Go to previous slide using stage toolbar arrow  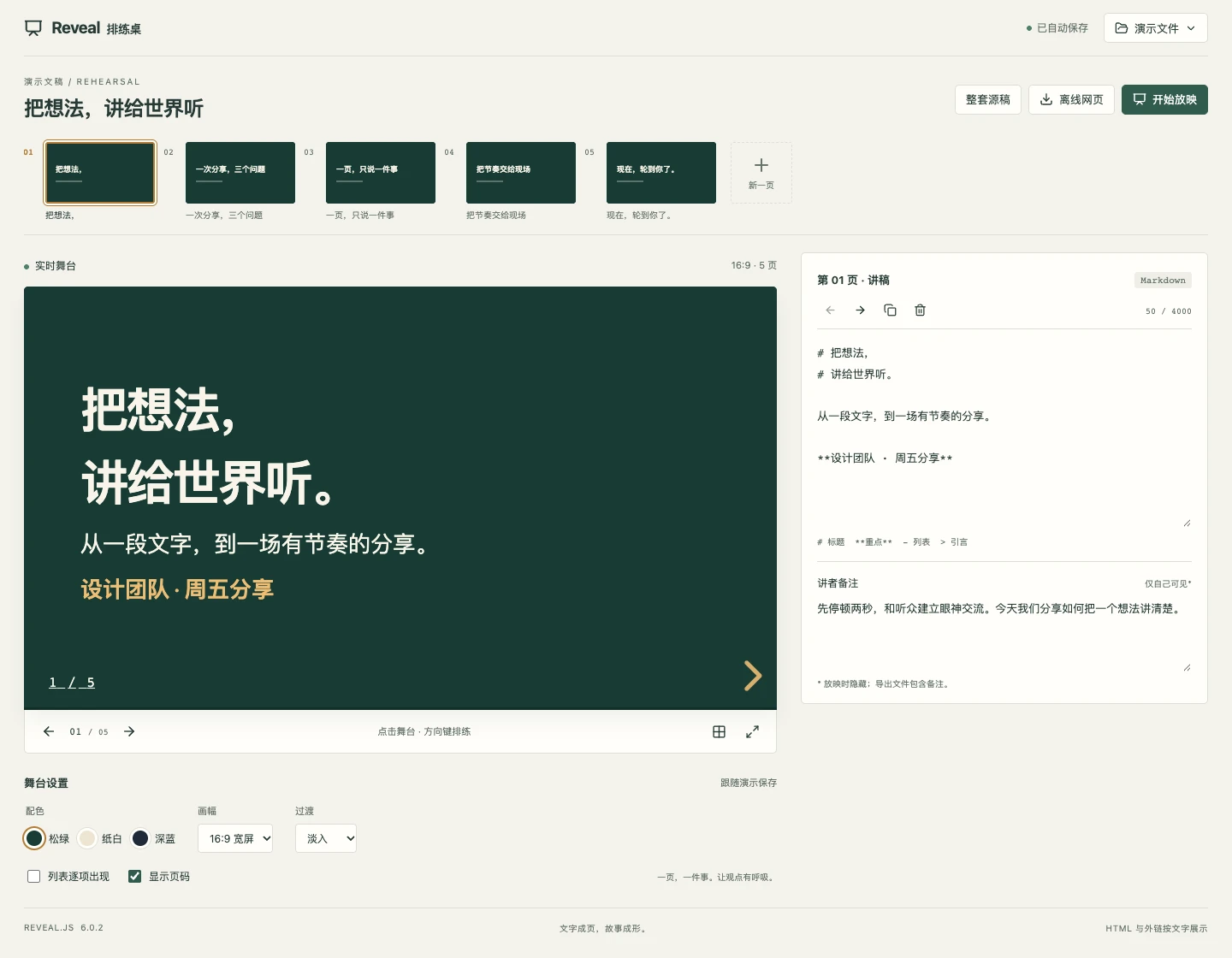click(49, 731)
